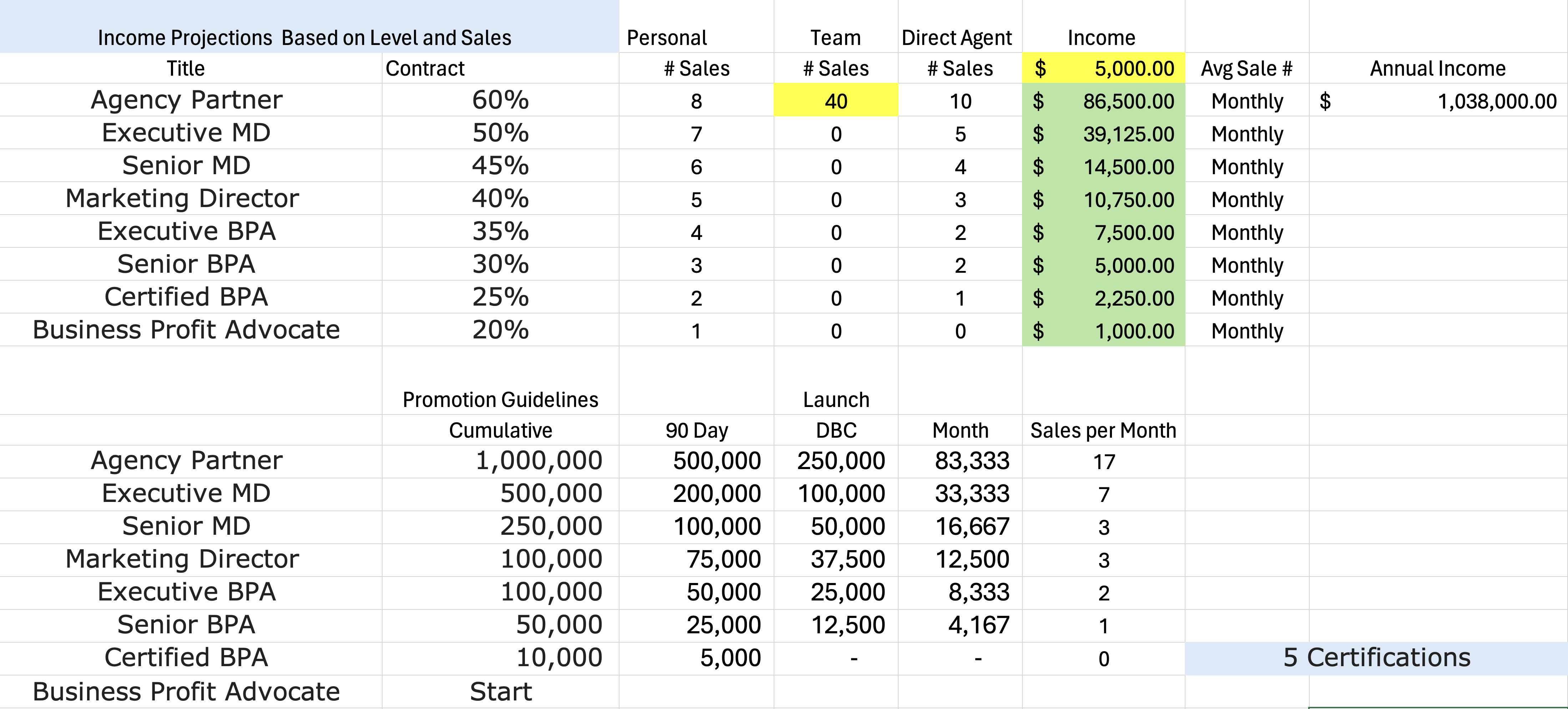
Task: Select the Business Profit Advocate $1,000.00 cell
Action: click(1103, 331)
